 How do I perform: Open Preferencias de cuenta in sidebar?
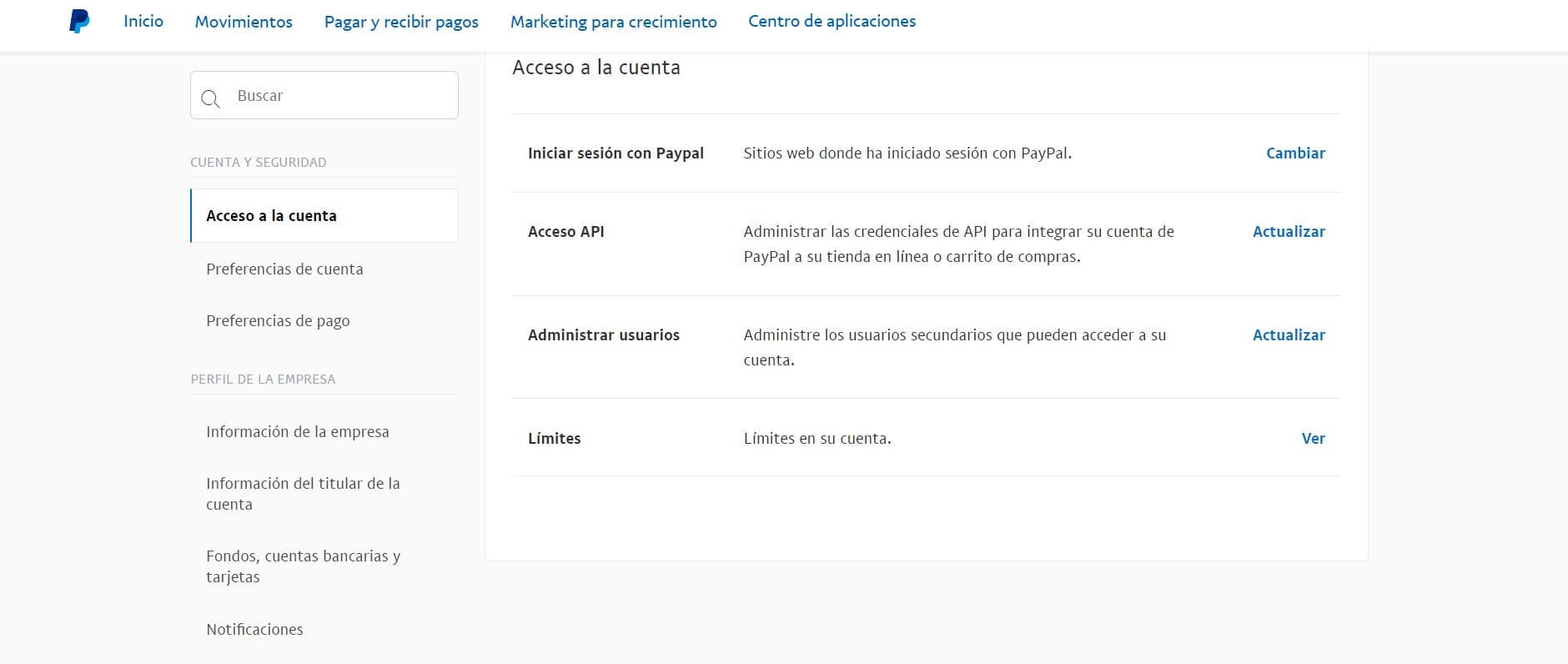[x=284, y=269]
